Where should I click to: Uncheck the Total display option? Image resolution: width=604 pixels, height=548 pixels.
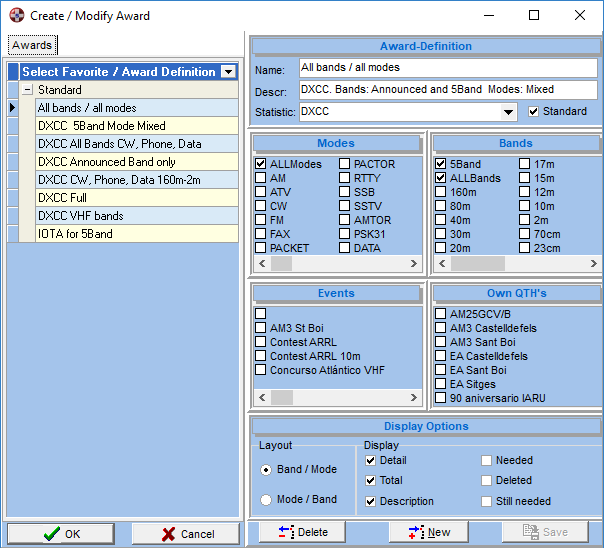pyautogui.click(x=371, y=481)
